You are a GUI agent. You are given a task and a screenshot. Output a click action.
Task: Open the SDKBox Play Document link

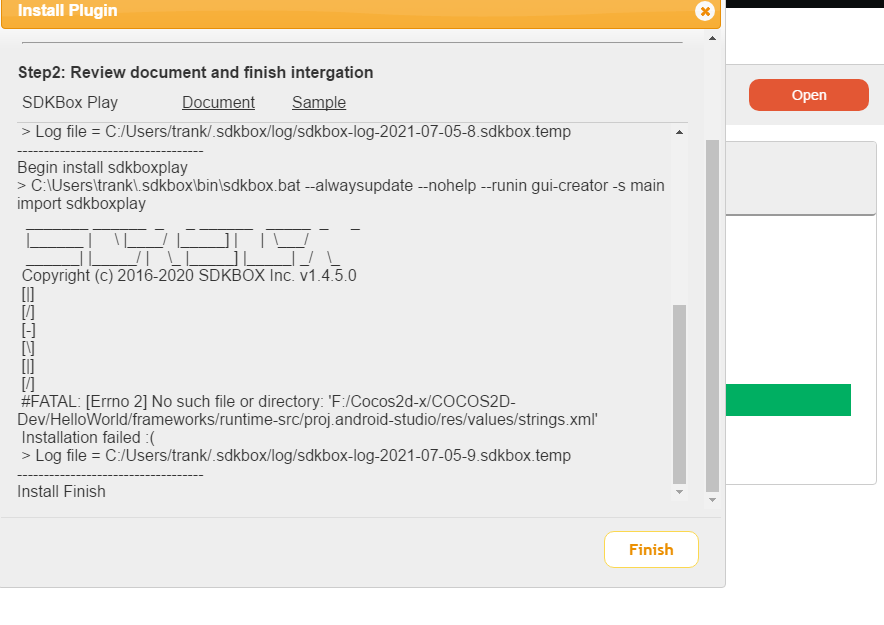(218, 103)
